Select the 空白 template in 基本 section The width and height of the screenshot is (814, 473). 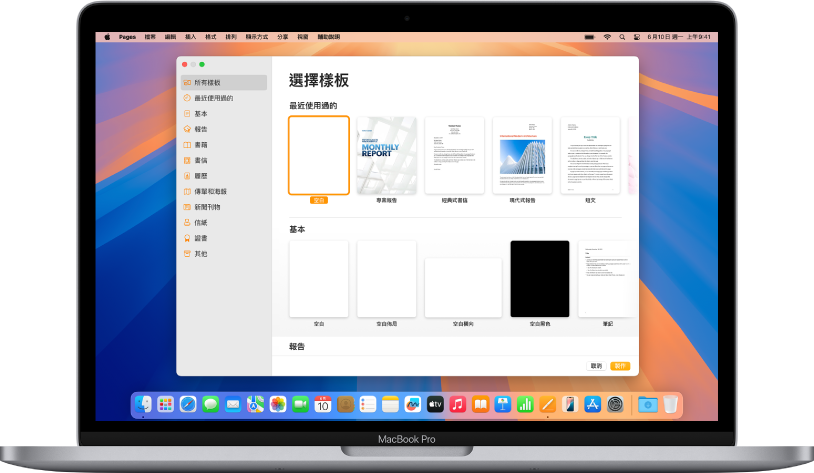click(319, 279)
